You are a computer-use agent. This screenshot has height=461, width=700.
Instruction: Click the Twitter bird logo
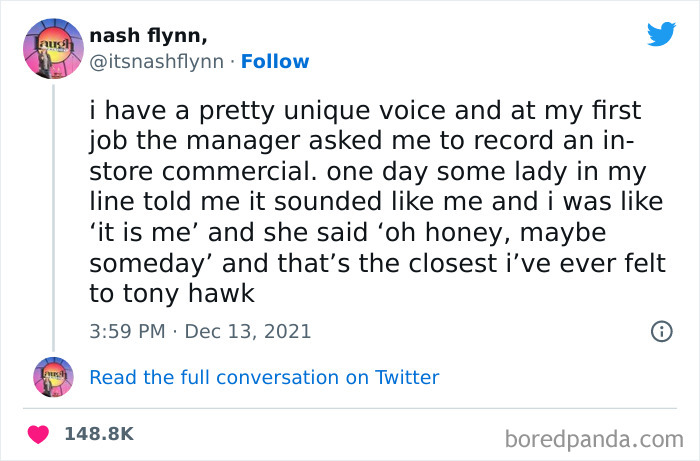coord(661,35)
